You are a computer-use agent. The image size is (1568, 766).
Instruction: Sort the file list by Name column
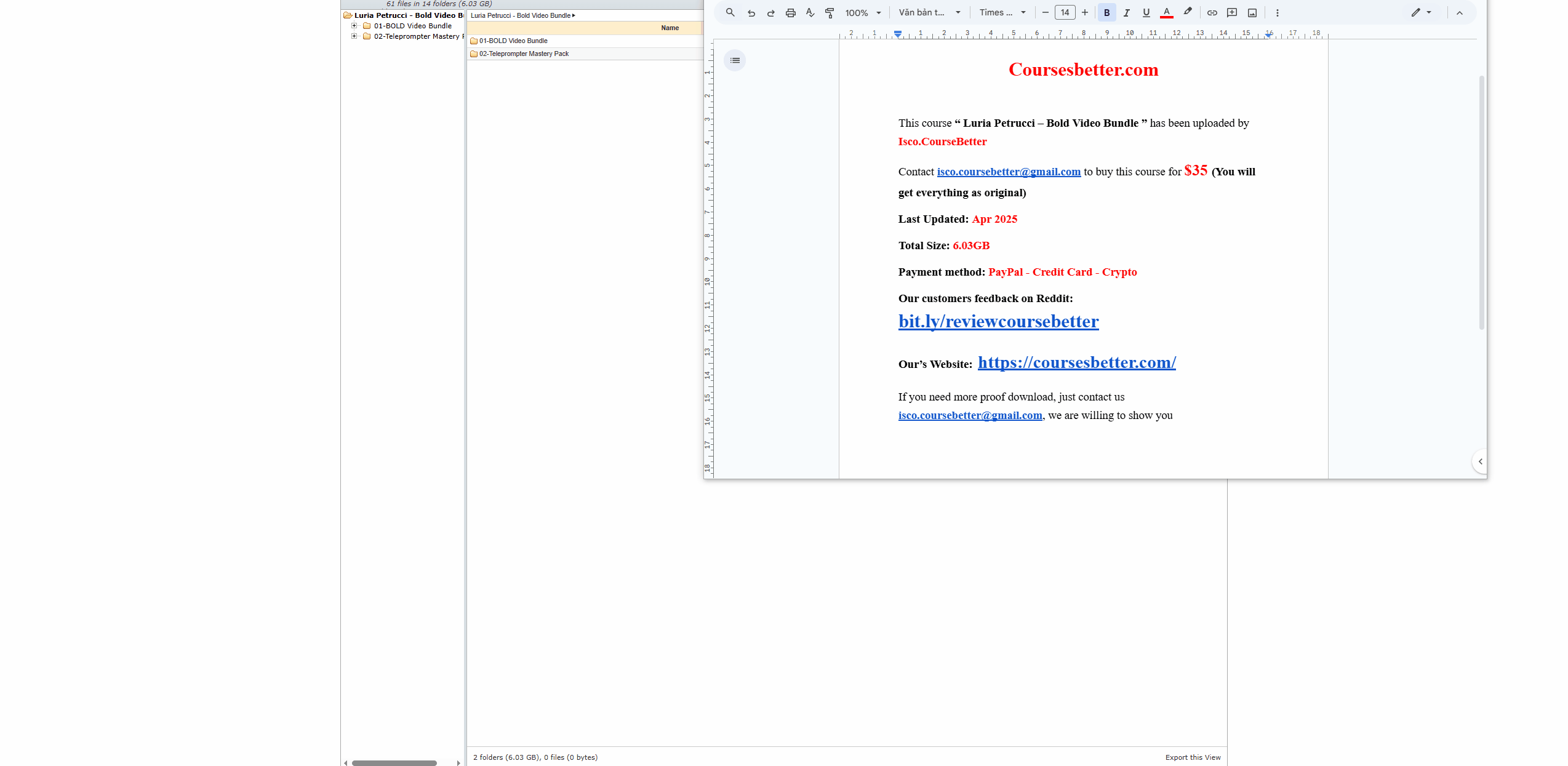pos(670,28)
